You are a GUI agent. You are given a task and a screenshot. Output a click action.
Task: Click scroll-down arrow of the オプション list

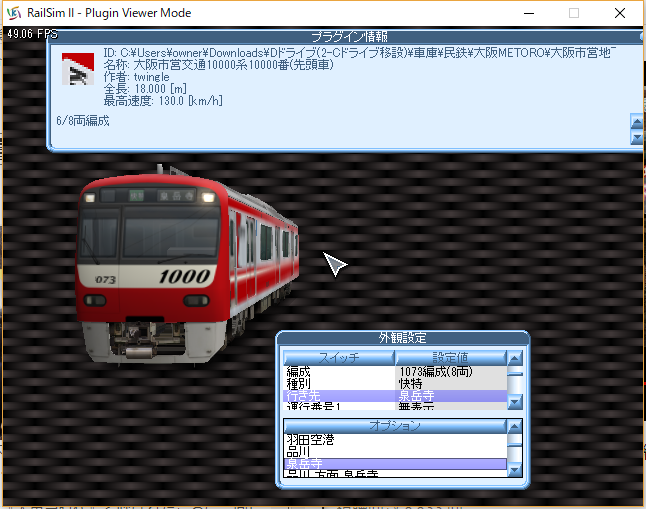click(x=515, y=469)
